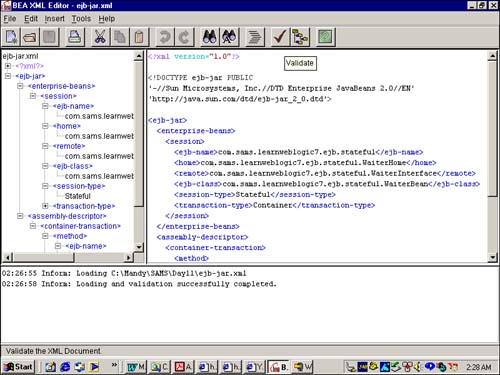Expand the <transaction-type> tree node

coord(45,206)
